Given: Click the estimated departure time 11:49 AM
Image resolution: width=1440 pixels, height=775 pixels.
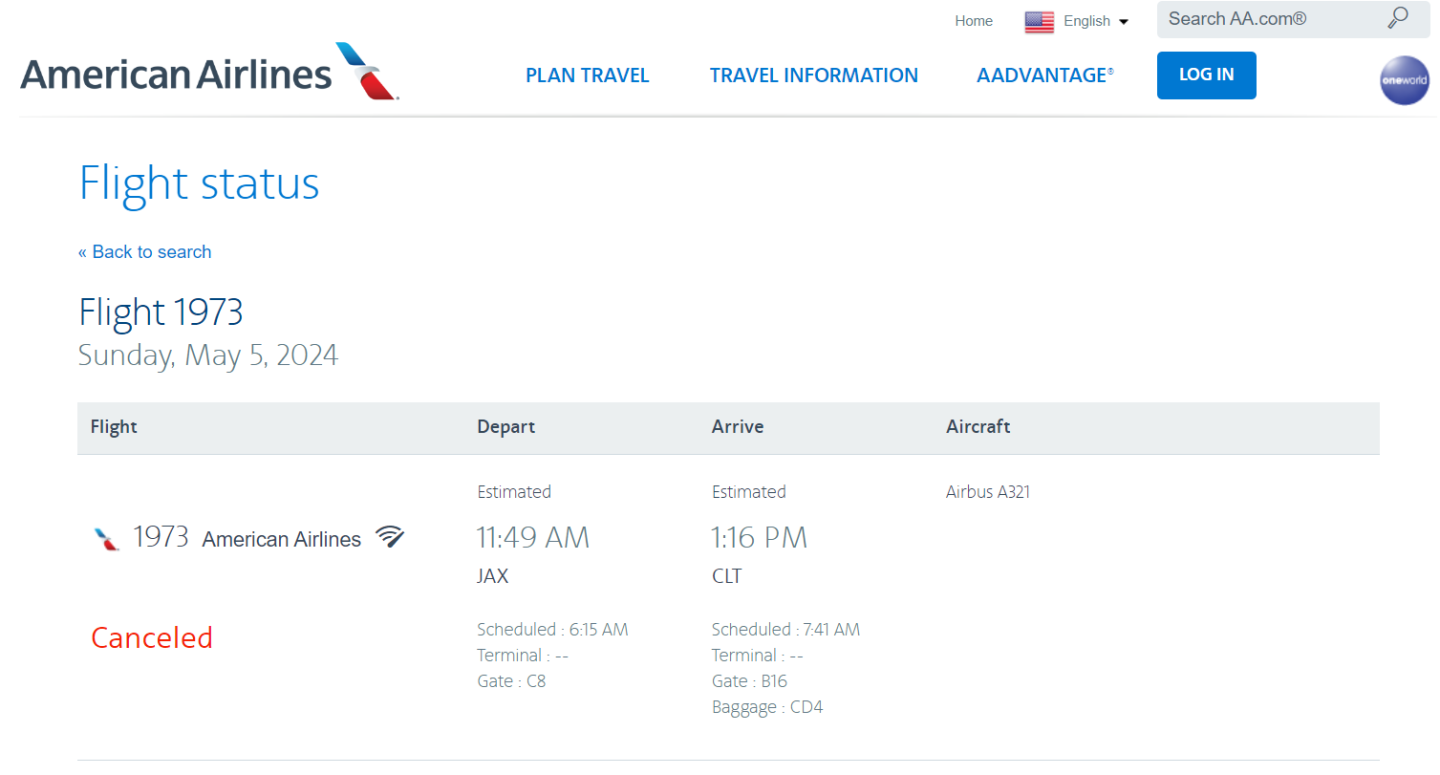Looking at the screenshot, I should [x=532, y=538].
